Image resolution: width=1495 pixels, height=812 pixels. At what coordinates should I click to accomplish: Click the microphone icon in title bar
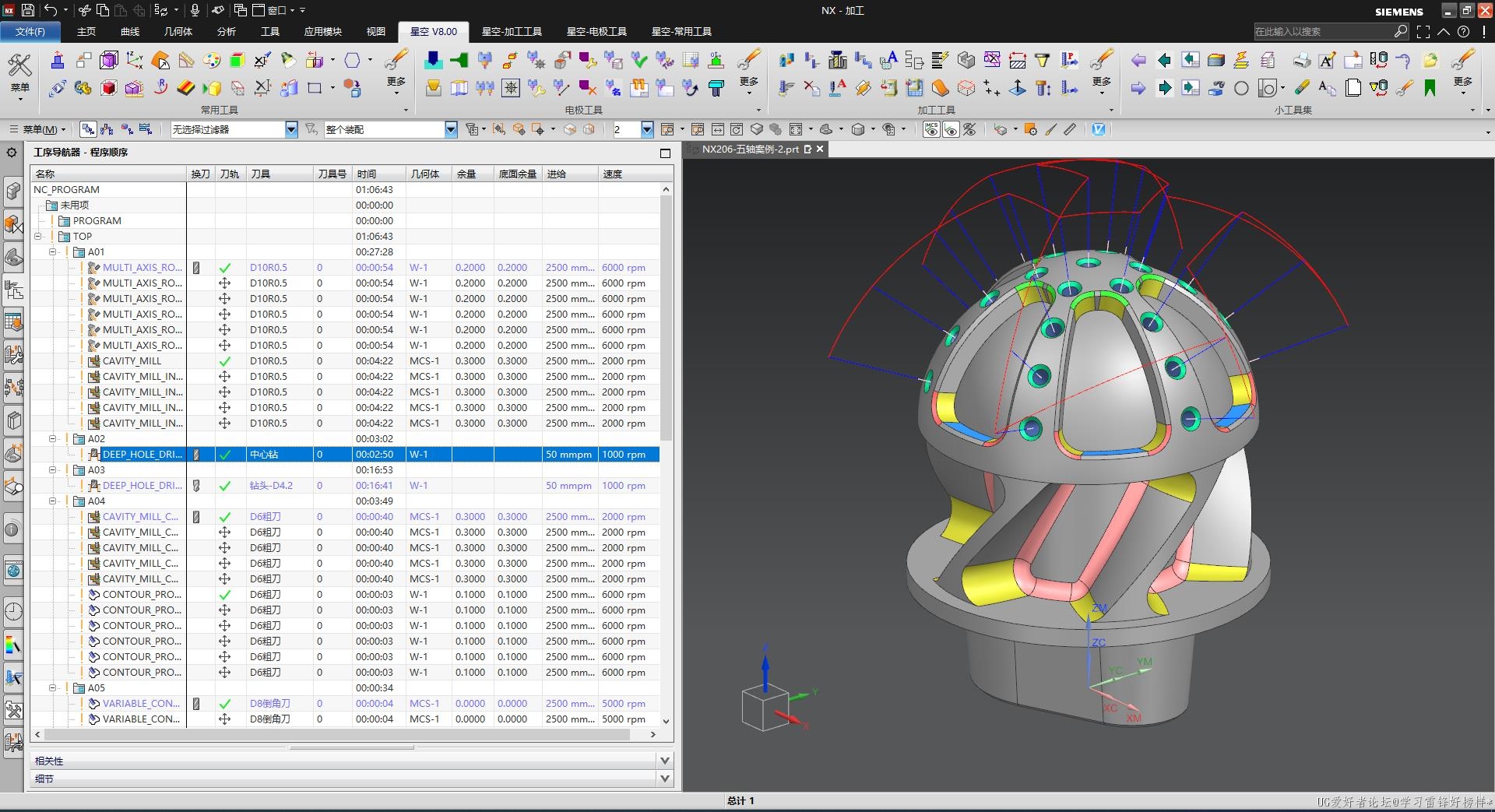(195, 10)
